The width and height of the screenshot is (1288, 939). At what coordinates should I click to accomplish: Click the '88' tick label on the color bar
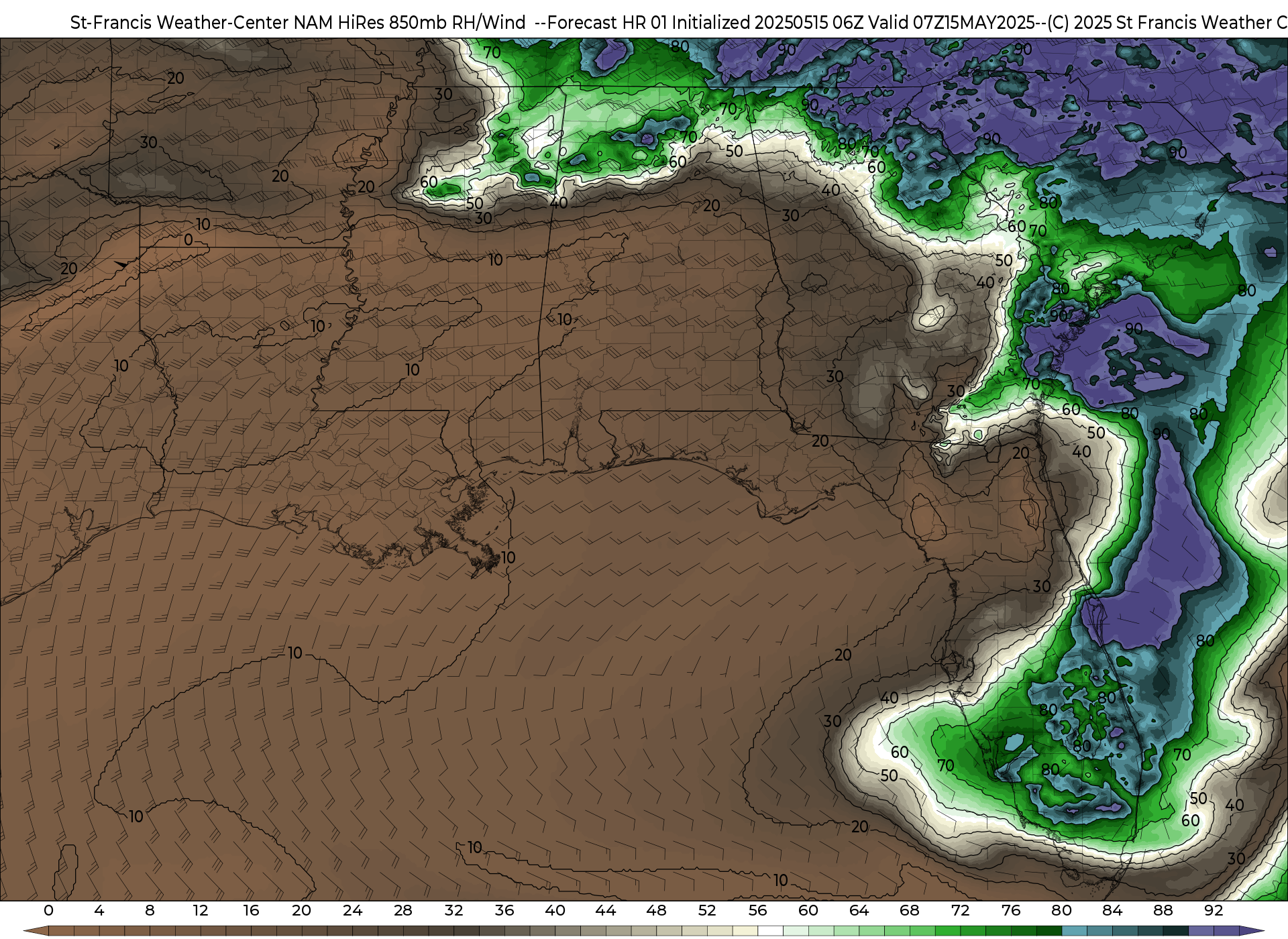1163,910
